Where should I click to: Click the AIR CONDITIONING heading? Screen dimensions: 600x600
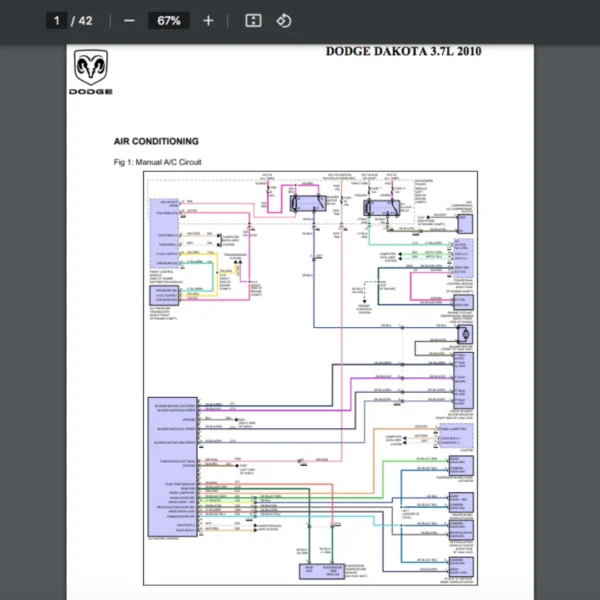(156, 142)
